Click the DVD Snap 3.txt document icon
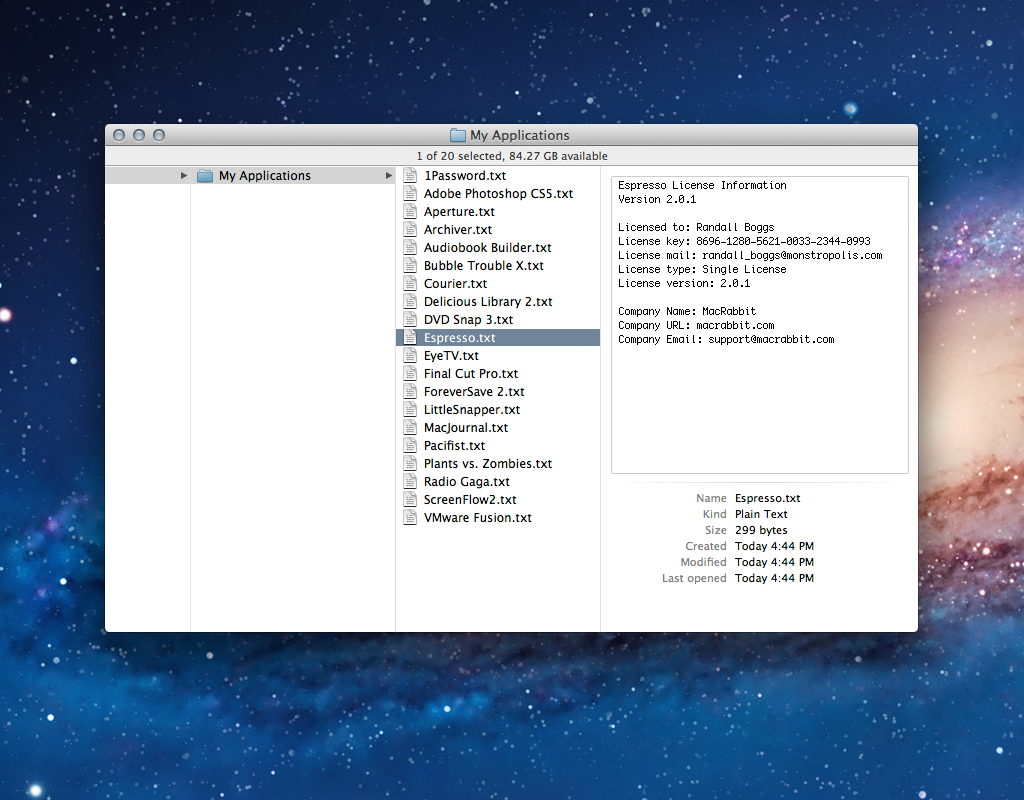 (x=410, y=319)
